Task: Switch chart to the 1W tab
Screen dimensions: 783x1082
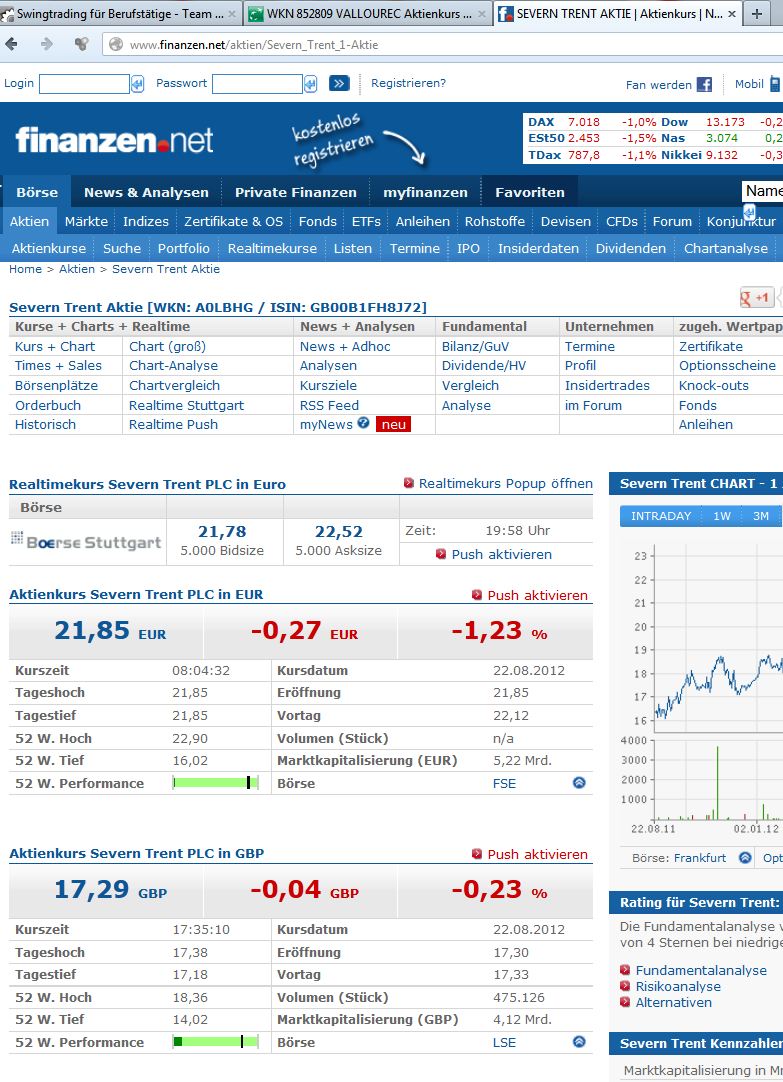Action: click(x=721, y=516)
